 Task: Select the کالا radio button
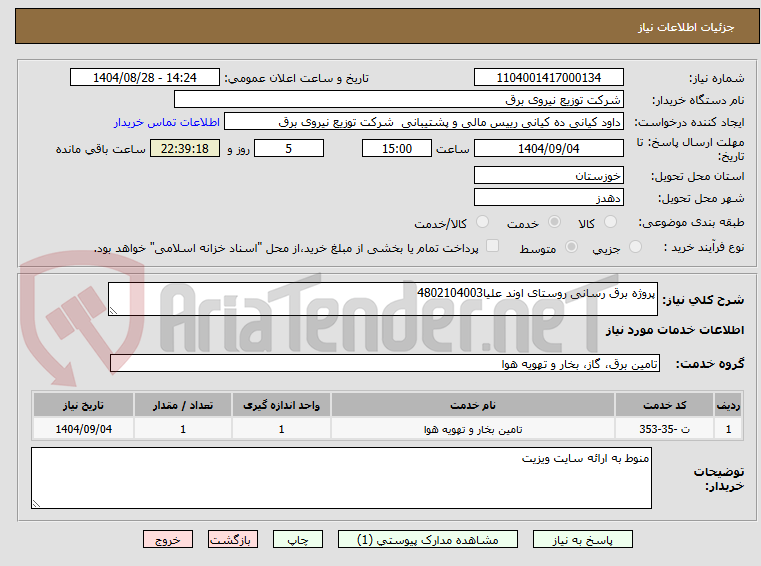tap(610, 222)
